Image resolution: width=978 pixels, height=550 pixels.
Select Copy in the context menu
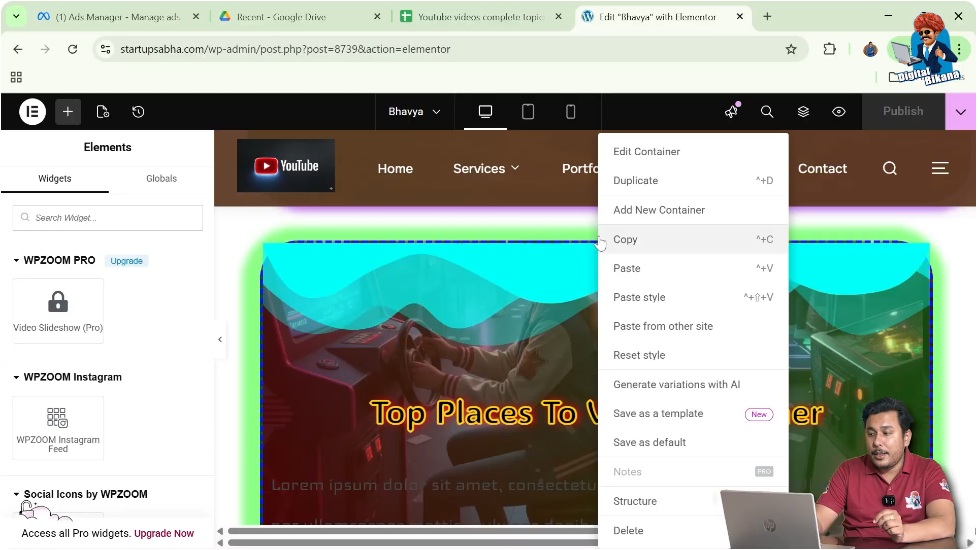pyautogui.click(x=693, y=239)
